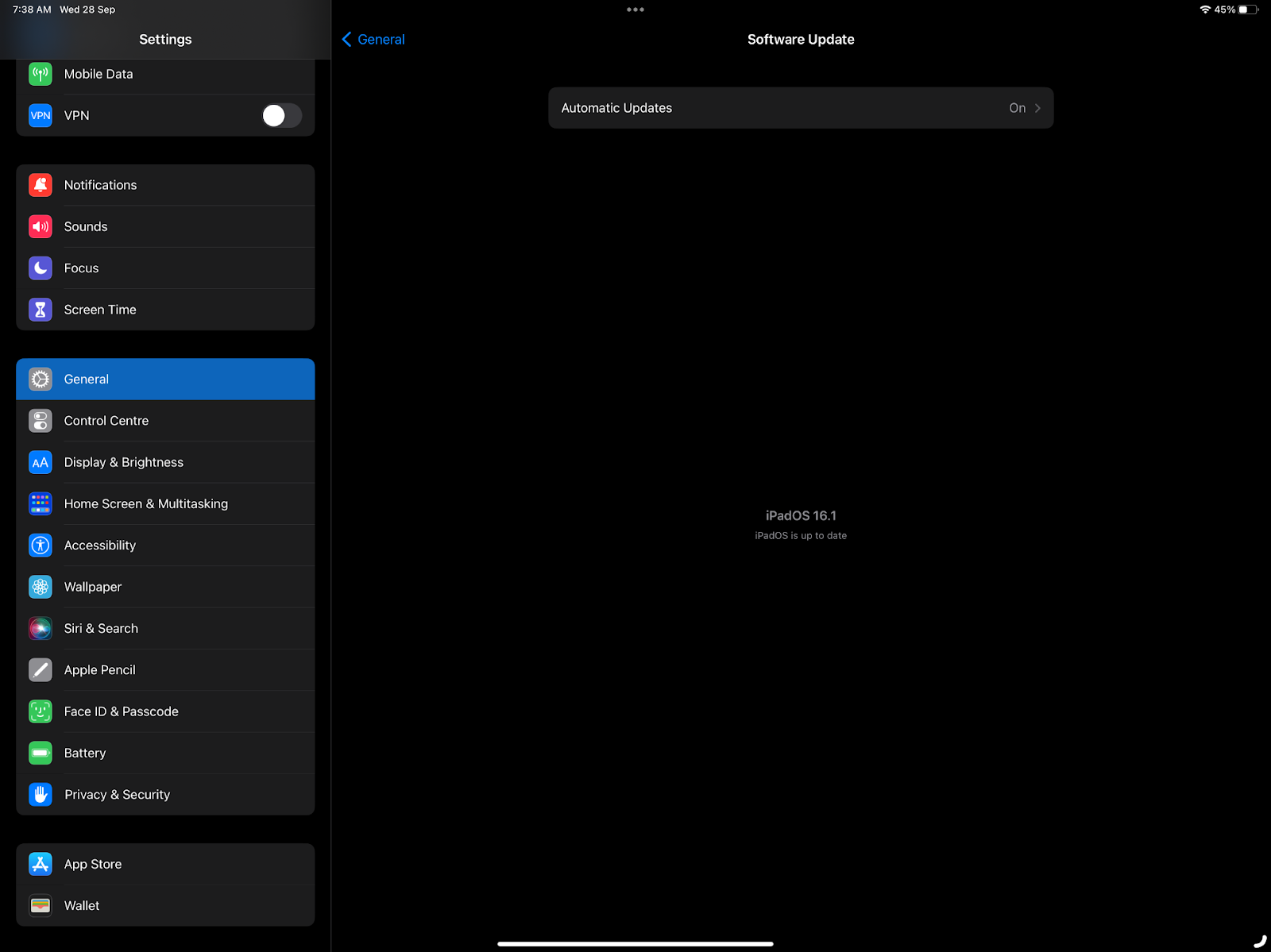
Task: Tap the Software Update title
Action: tap(801, 40)
